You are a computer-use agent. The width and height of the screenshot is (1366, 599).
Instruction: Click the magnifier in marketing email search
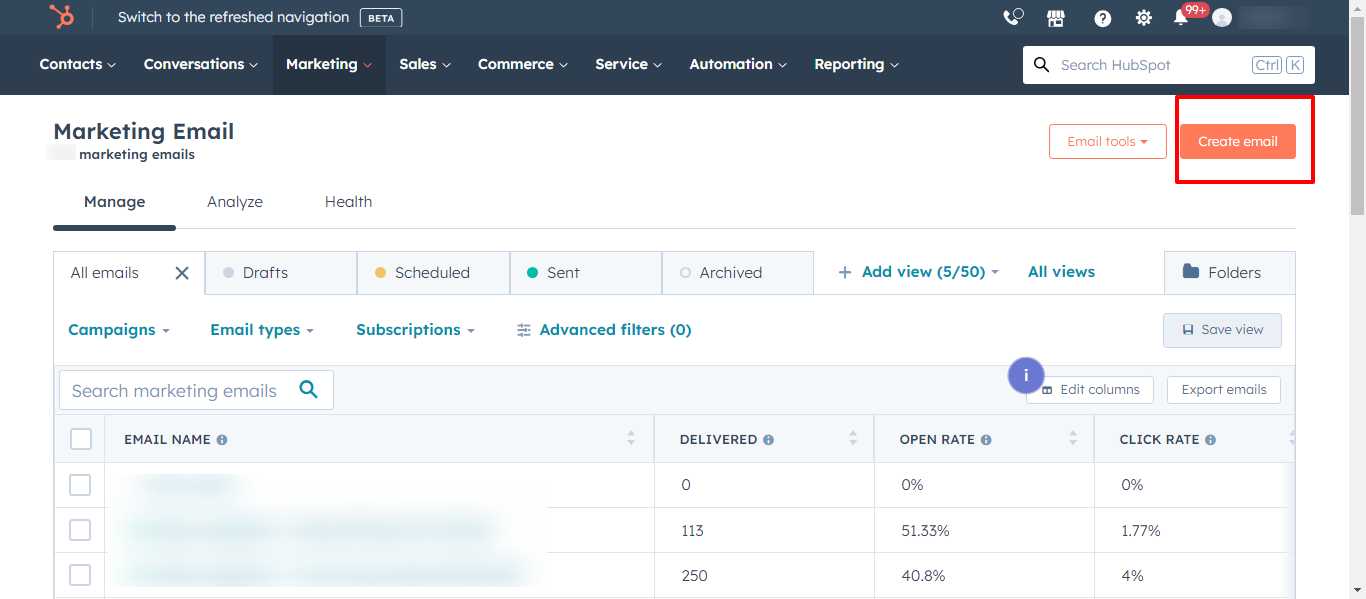(x=308, y=390)
